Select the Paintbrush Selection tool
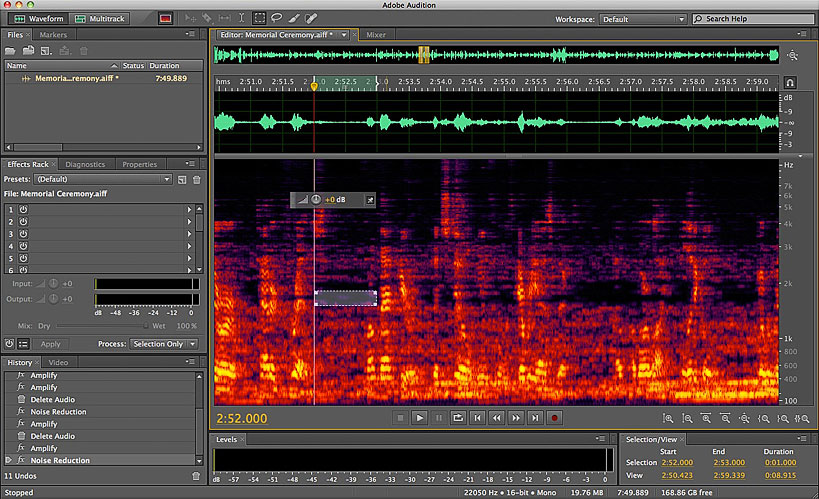Image resolution: width=819 pixels, height=499 pixels. click(294, 18)
